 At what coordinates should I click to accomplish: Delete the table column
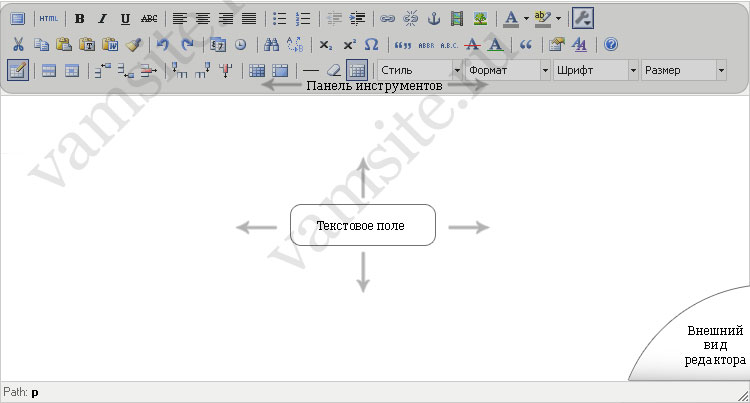(226, 70)
